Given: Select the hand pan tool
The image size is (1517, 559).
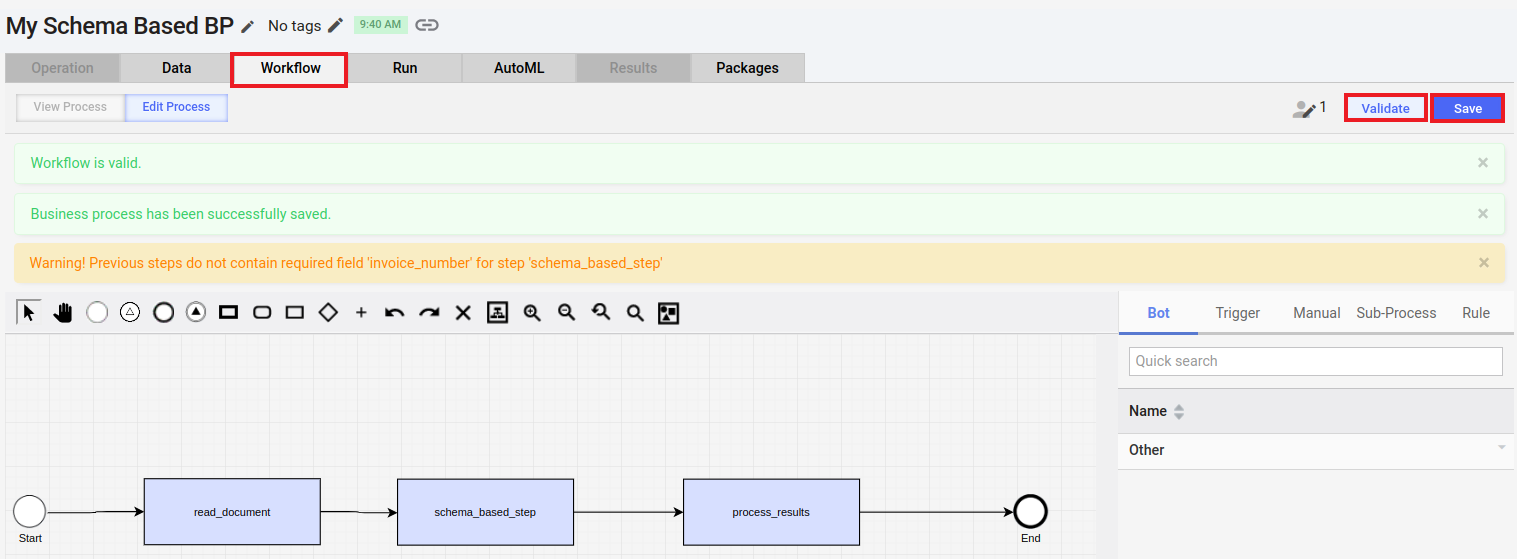Looking at the screenshot, I should pos(63,313).
